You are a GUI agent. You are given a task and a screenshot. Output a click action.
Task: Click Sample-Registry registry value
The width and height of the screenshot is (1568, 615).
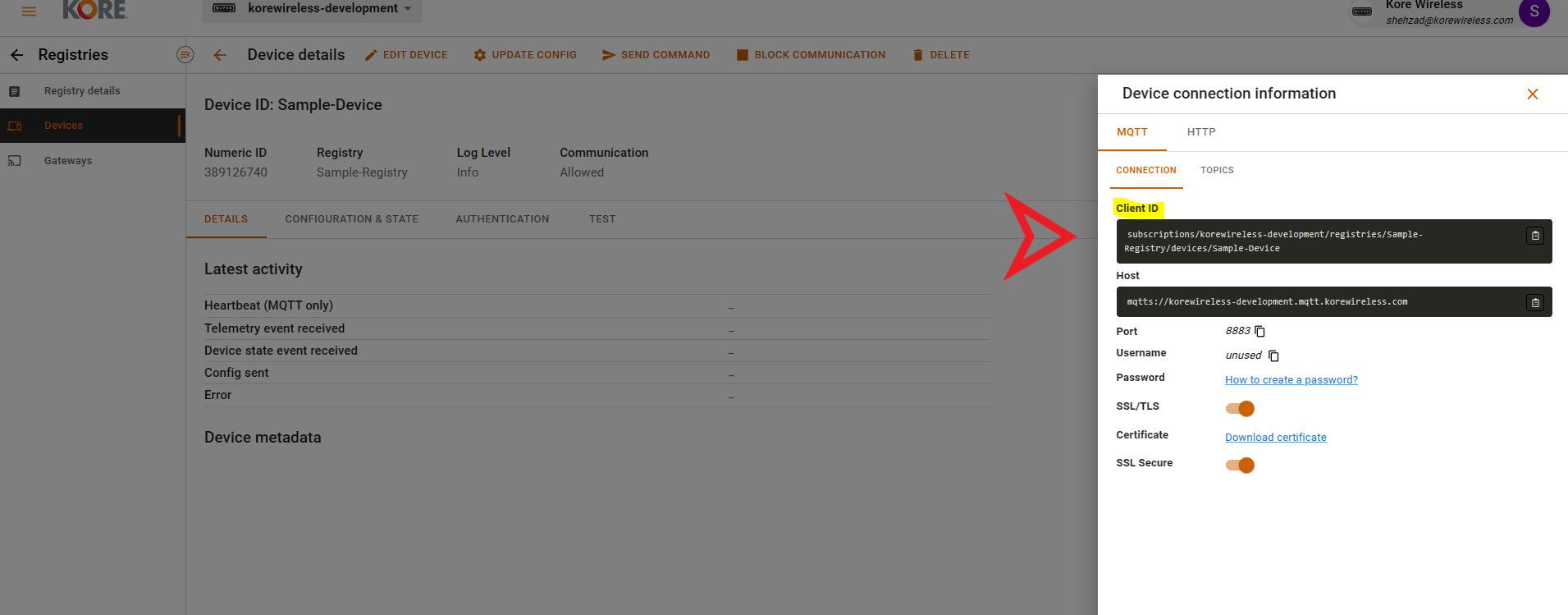(x=362, y=172)
